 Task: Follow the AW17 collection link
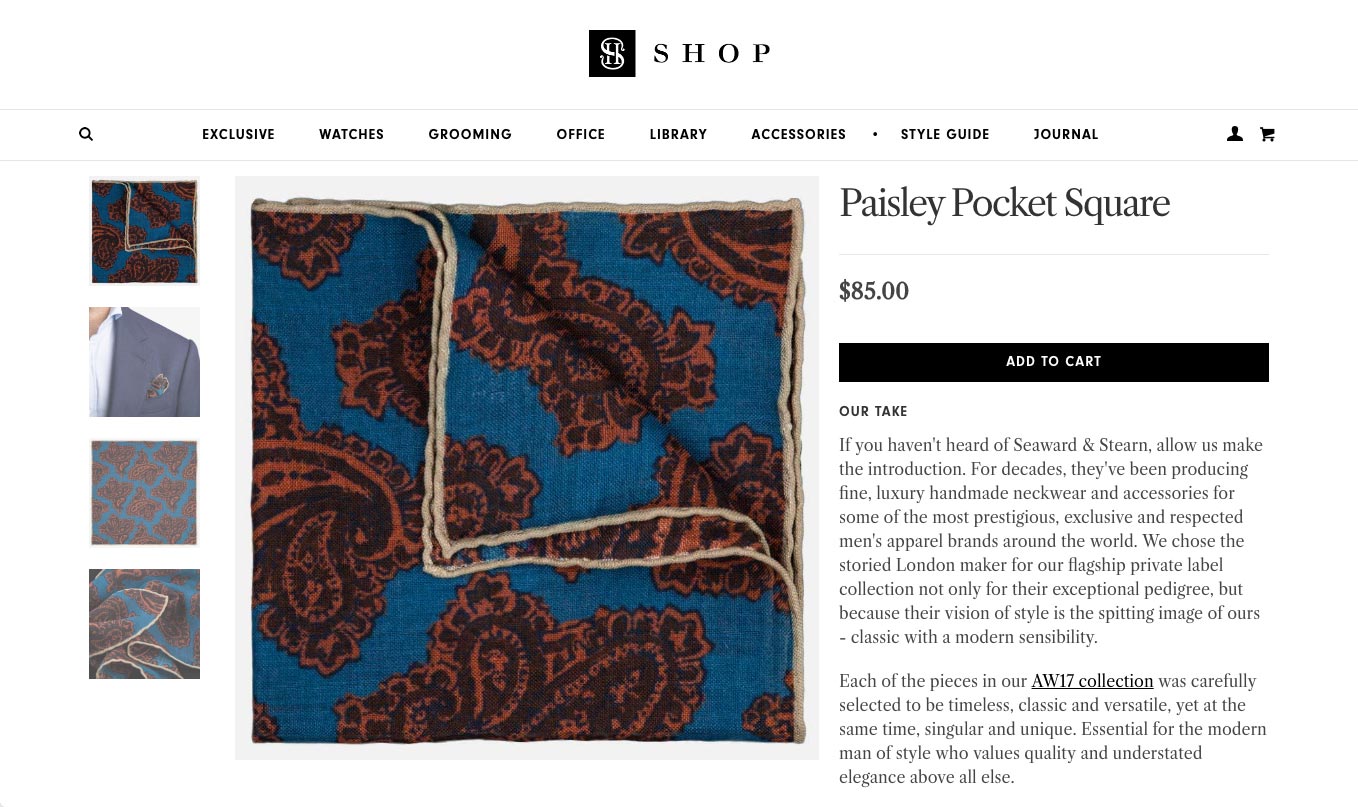1092,681
